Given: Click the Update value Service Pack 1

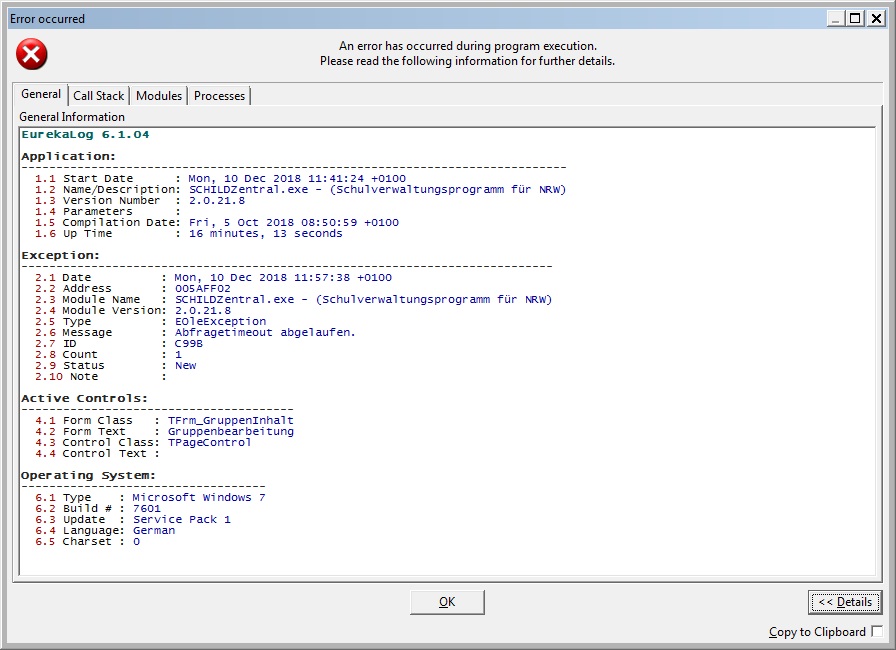Looking at the screenshot, I should [x=182, y=520].
